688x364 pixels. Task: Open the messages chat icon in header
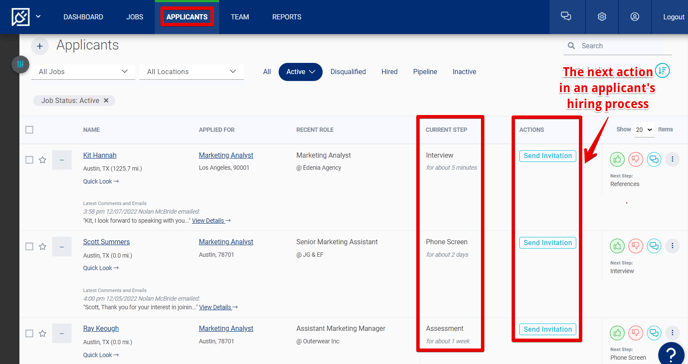click(566, 17)
